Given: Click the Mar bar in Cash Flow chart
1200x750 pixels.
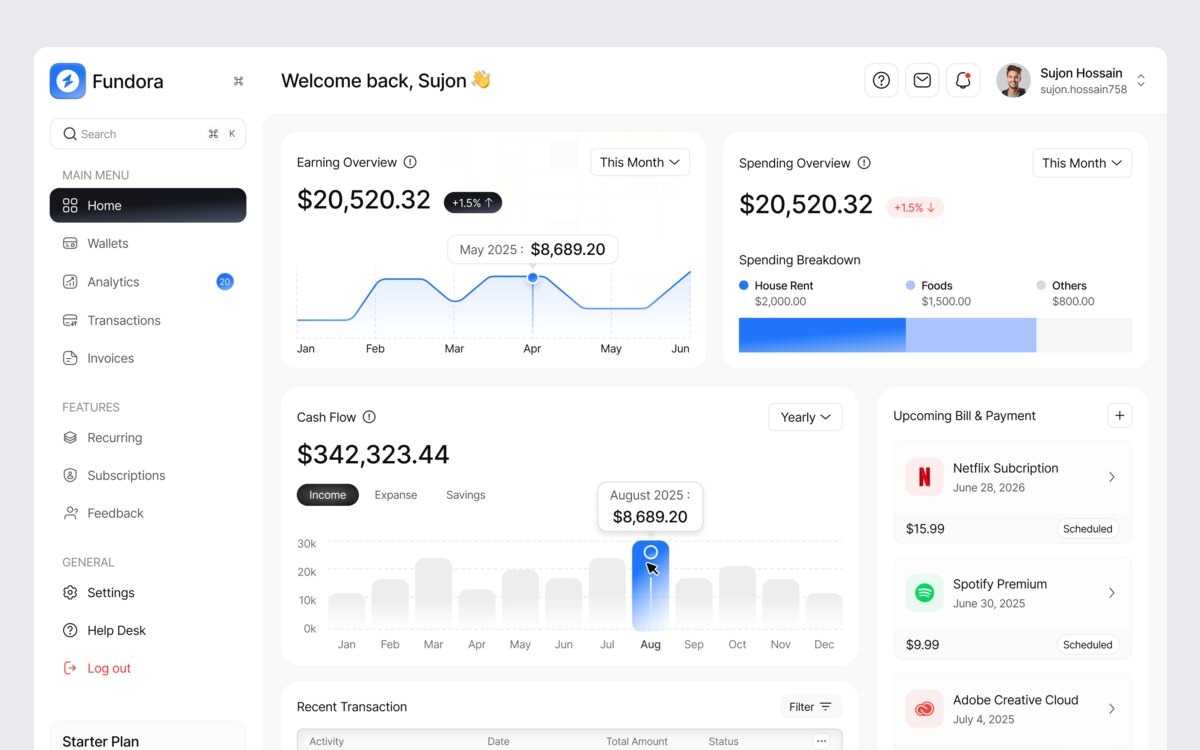Looking at the screenshot, I should [433, 593].
